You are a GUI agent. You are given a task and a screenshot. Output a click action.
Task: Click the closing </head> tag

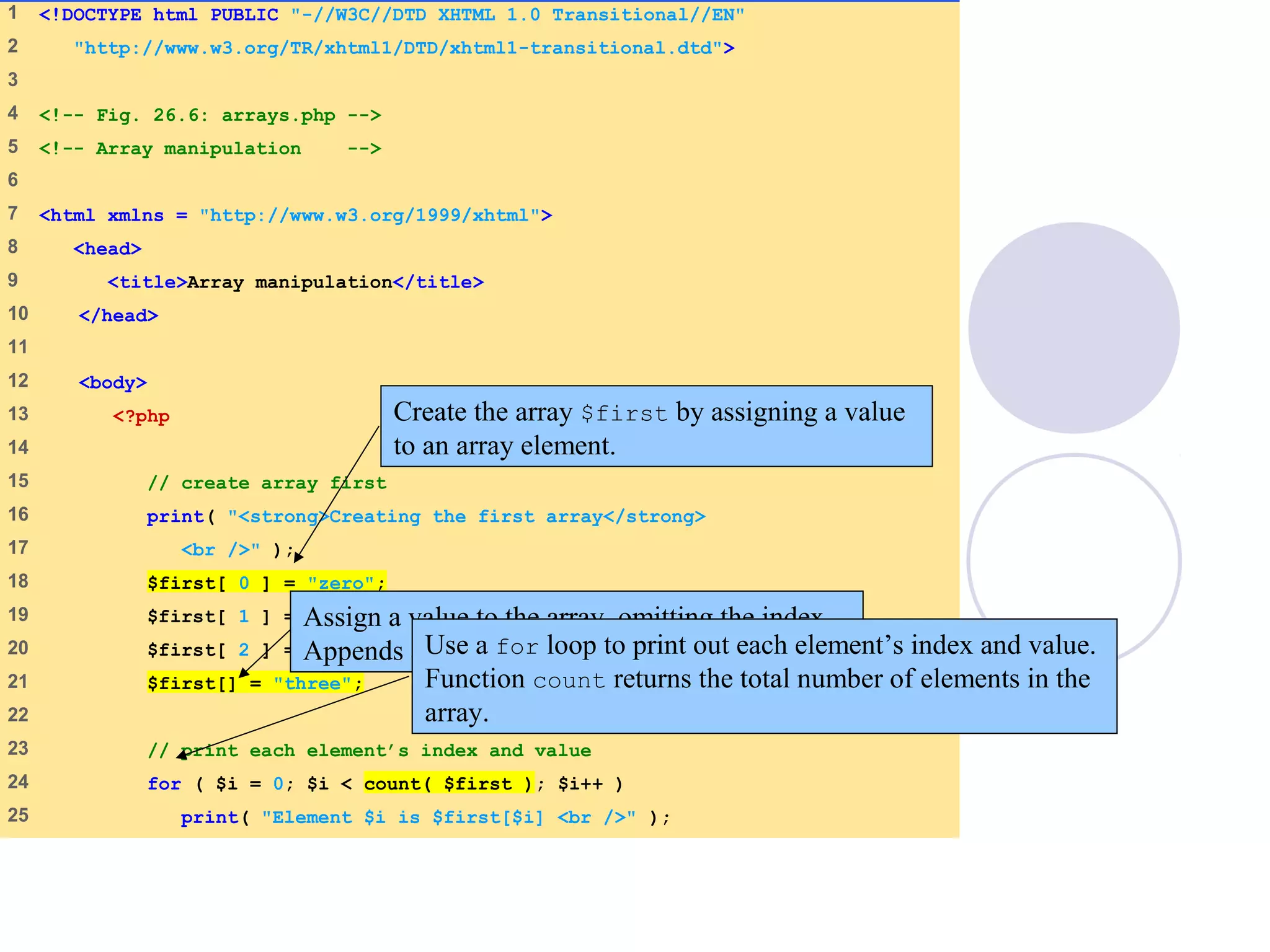[x=118, y=316]
